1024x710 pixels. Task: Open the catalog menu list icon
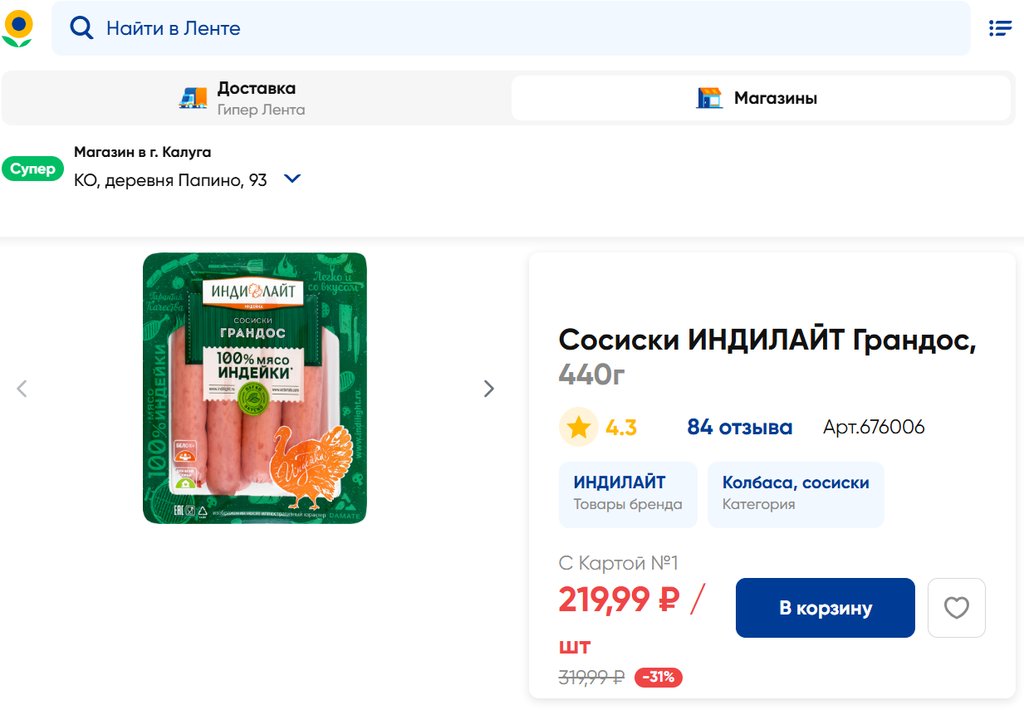tap(1000, 28)
